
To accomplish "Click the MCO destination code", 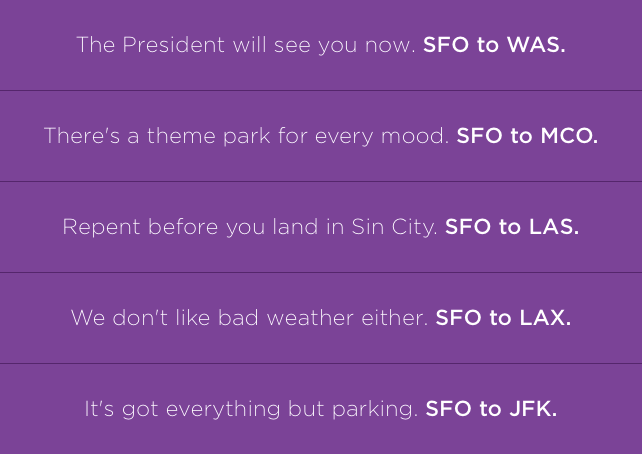I will pos(569,136).
